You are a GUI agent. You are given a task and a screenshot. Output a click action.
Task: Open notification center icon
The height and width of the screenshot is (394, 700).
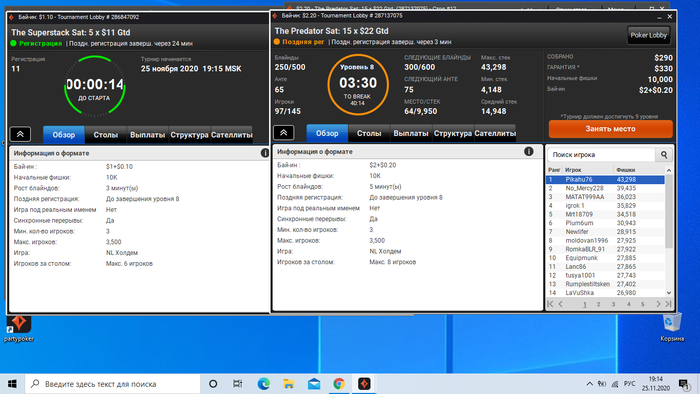(683, 384)
